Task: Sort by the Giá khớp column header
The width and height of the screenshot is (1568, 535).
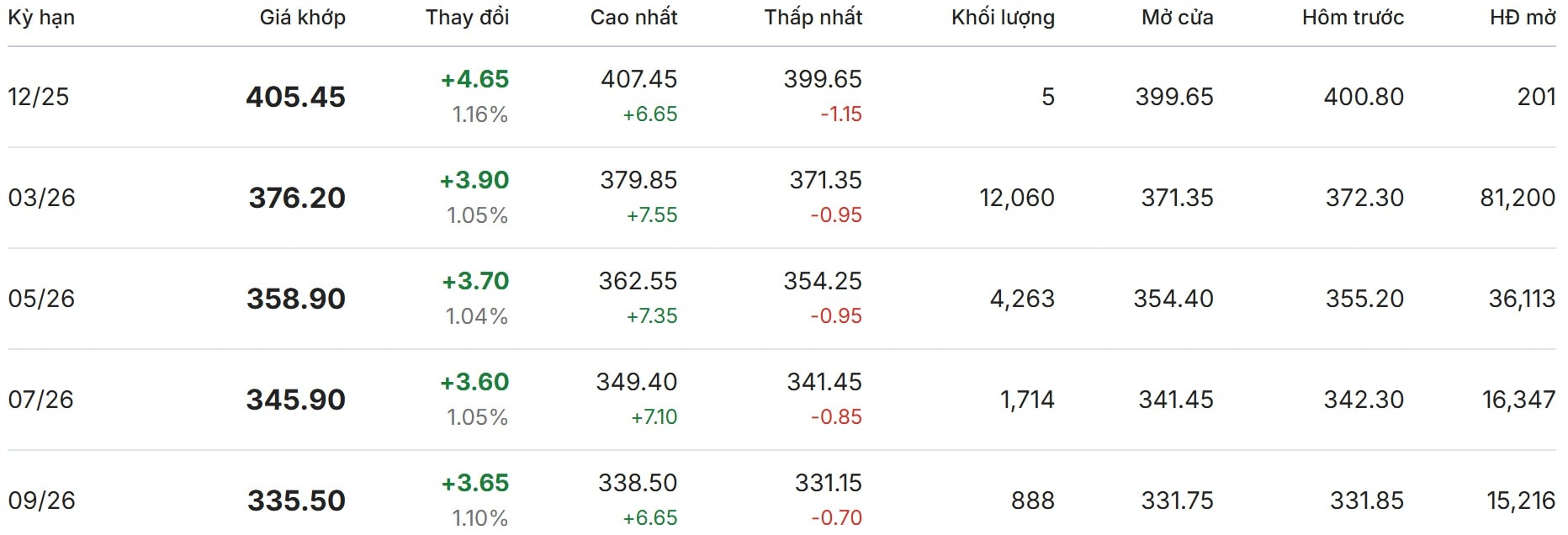Action: (302, 18)
